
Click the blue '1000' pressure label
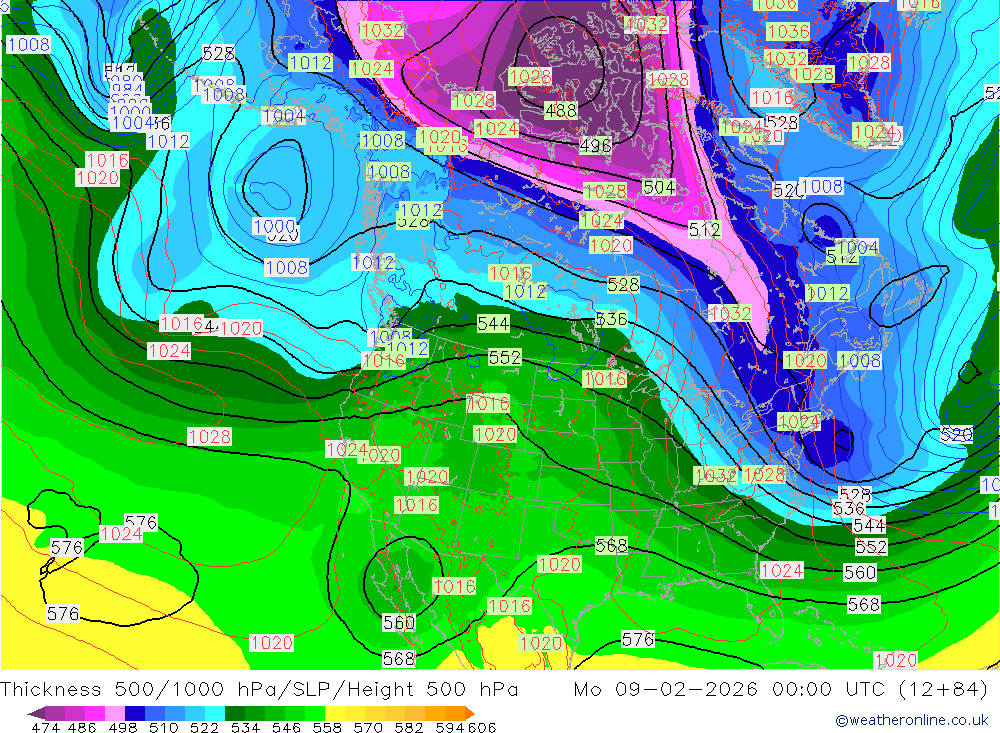[x=274, y=226]
